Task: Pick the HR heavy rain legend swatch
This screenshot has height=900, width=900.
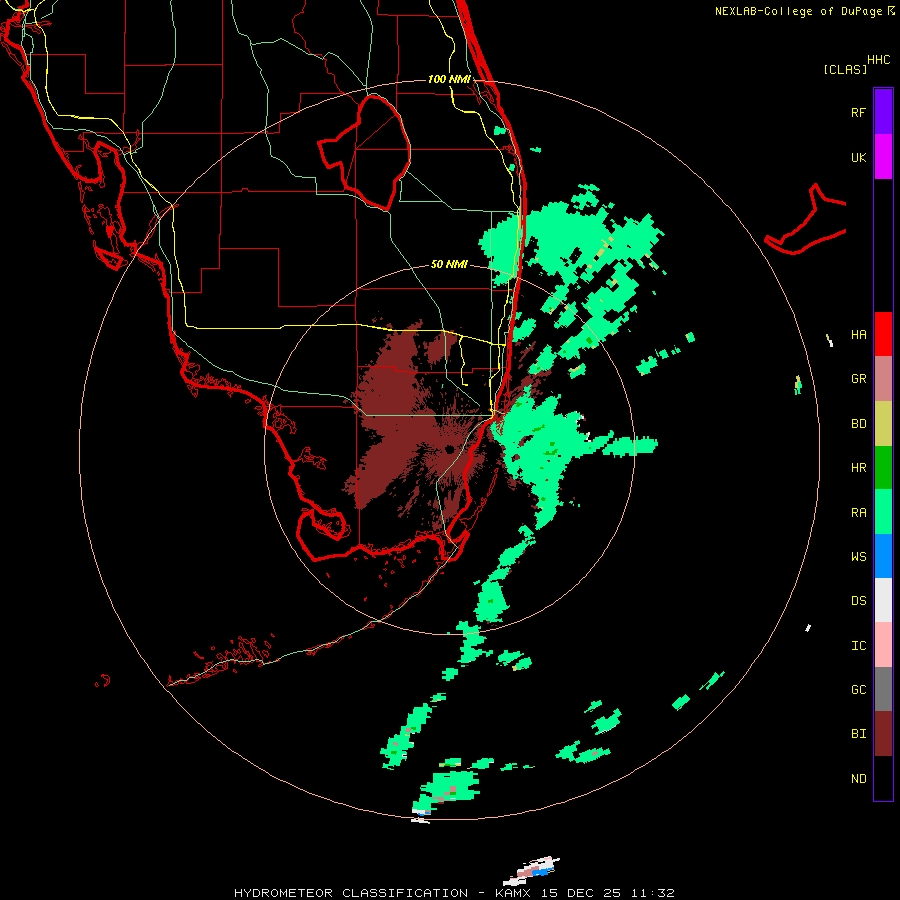Action: pyautogui.click(x=883, y=468)
